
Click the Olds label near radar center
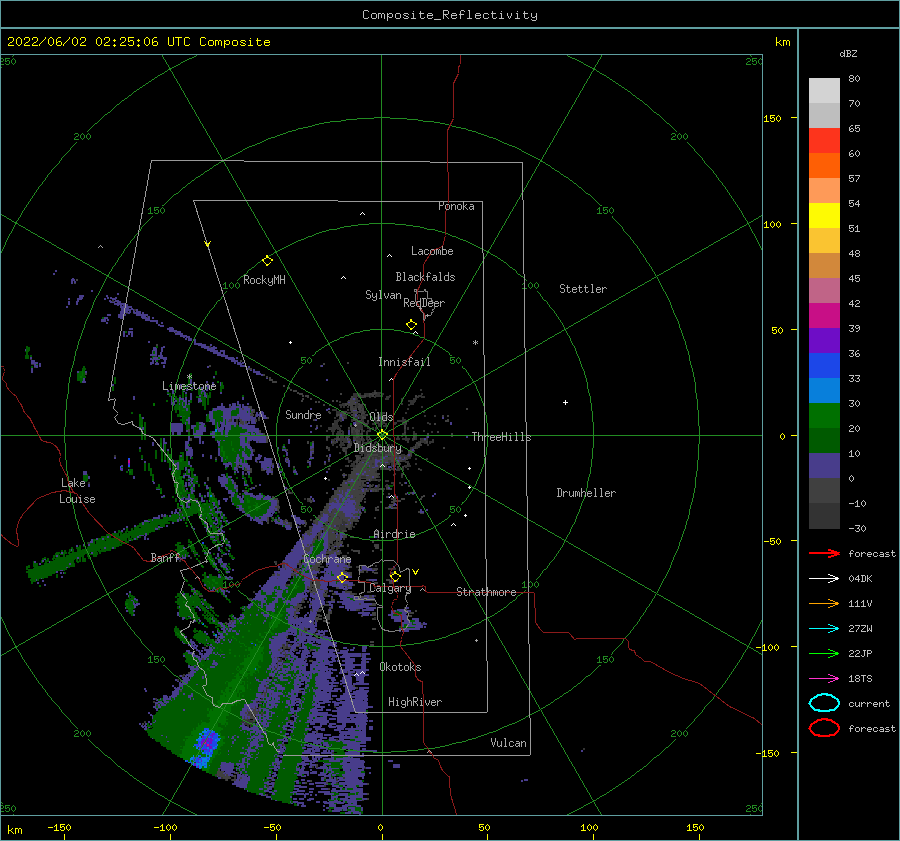381,417
